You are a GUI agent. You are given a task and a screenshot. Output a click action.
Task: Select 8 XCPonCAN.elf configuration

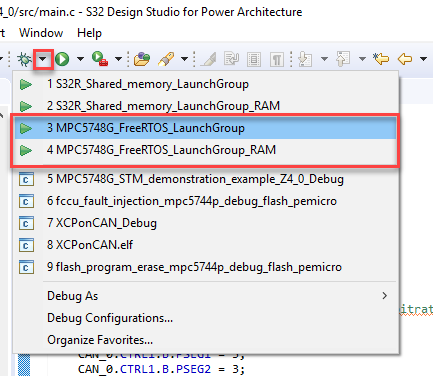point(206,245)
